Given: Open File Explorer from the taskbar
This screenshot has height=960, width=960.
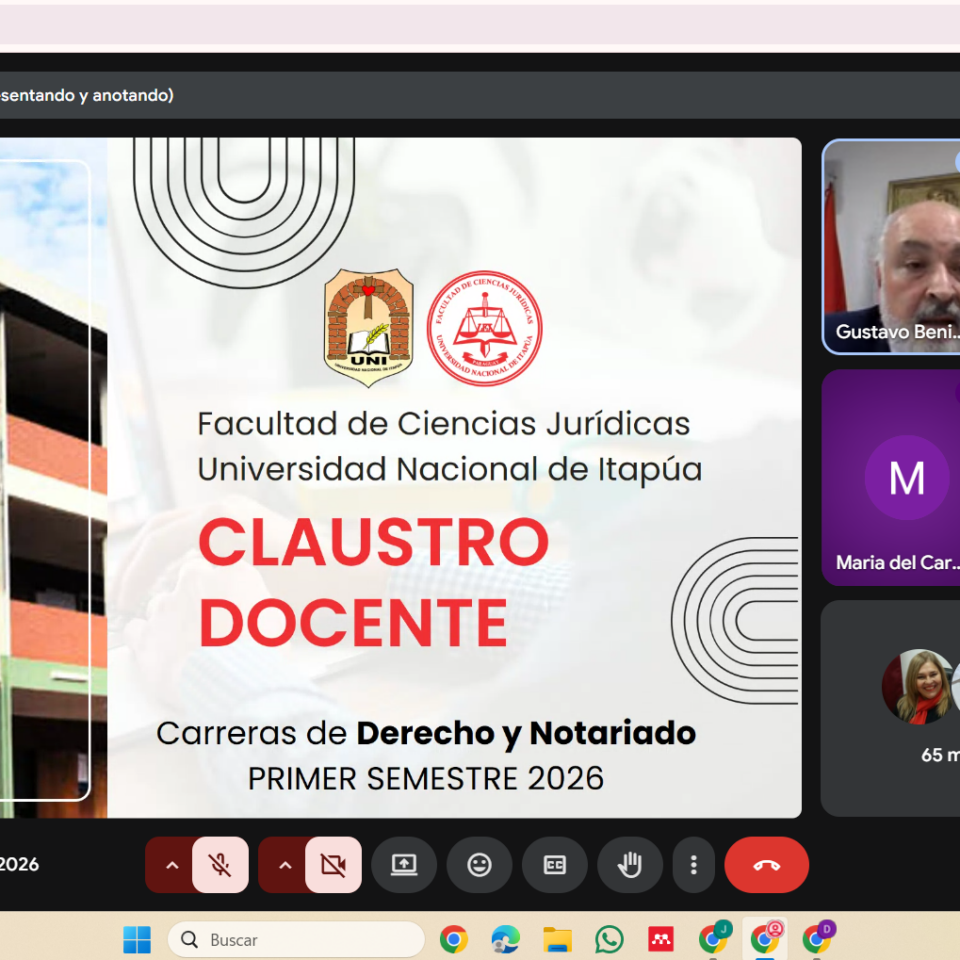Looking at the screenshot, I should point(557,939).
